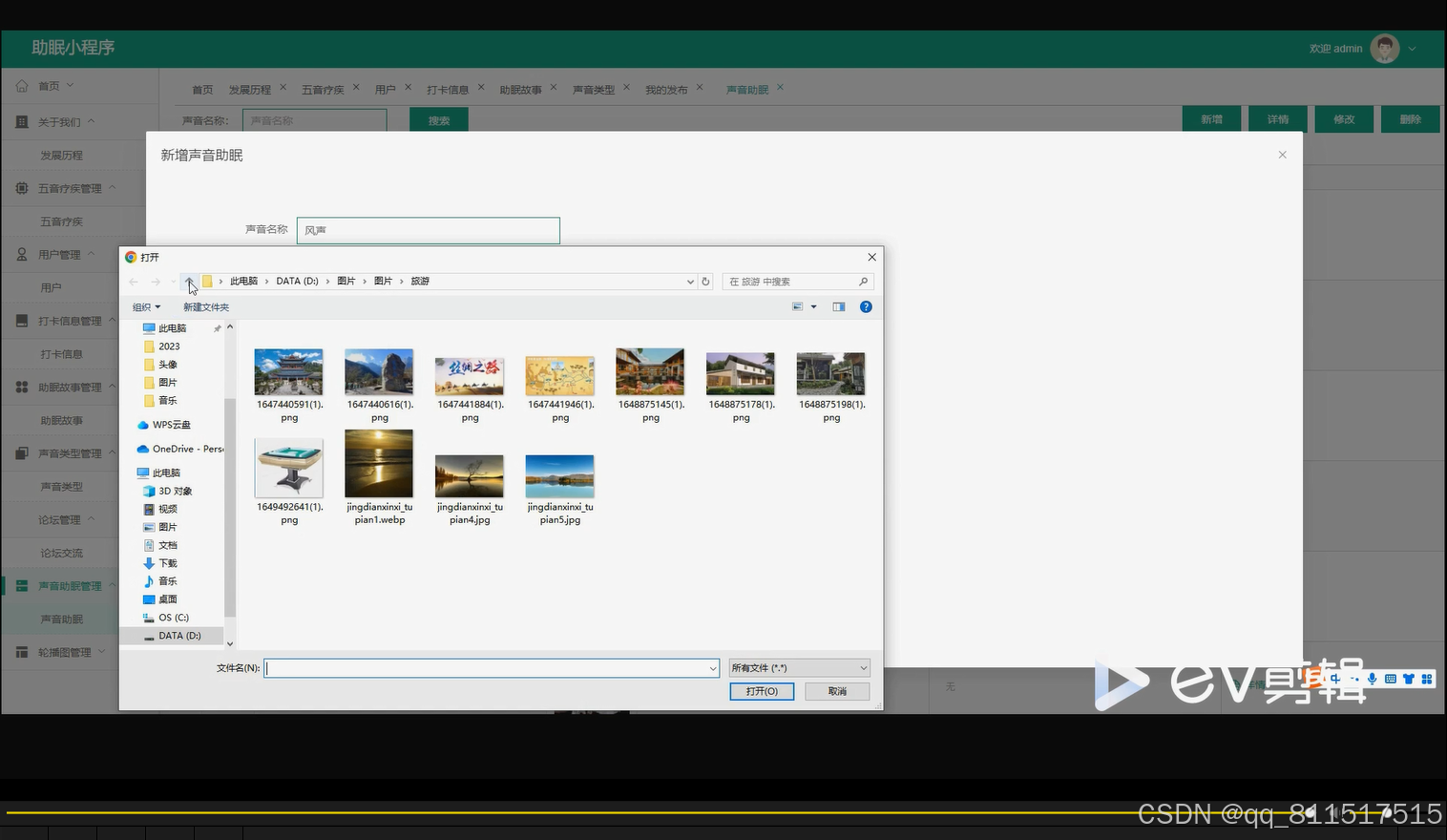The image size is (1447, 840).
Task: Open the file type filter 所有文件 dropdown
Action: 799,668
